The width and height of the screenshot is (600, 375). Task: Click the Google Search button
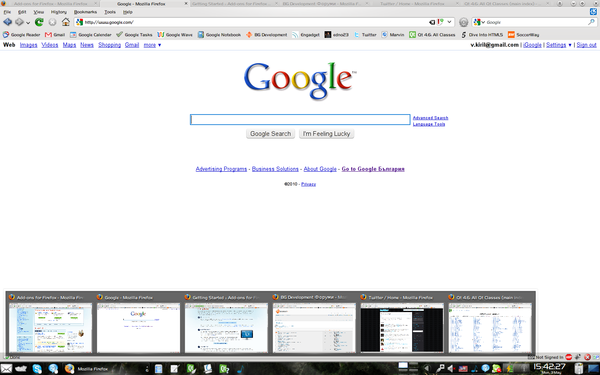click(271, 134)
